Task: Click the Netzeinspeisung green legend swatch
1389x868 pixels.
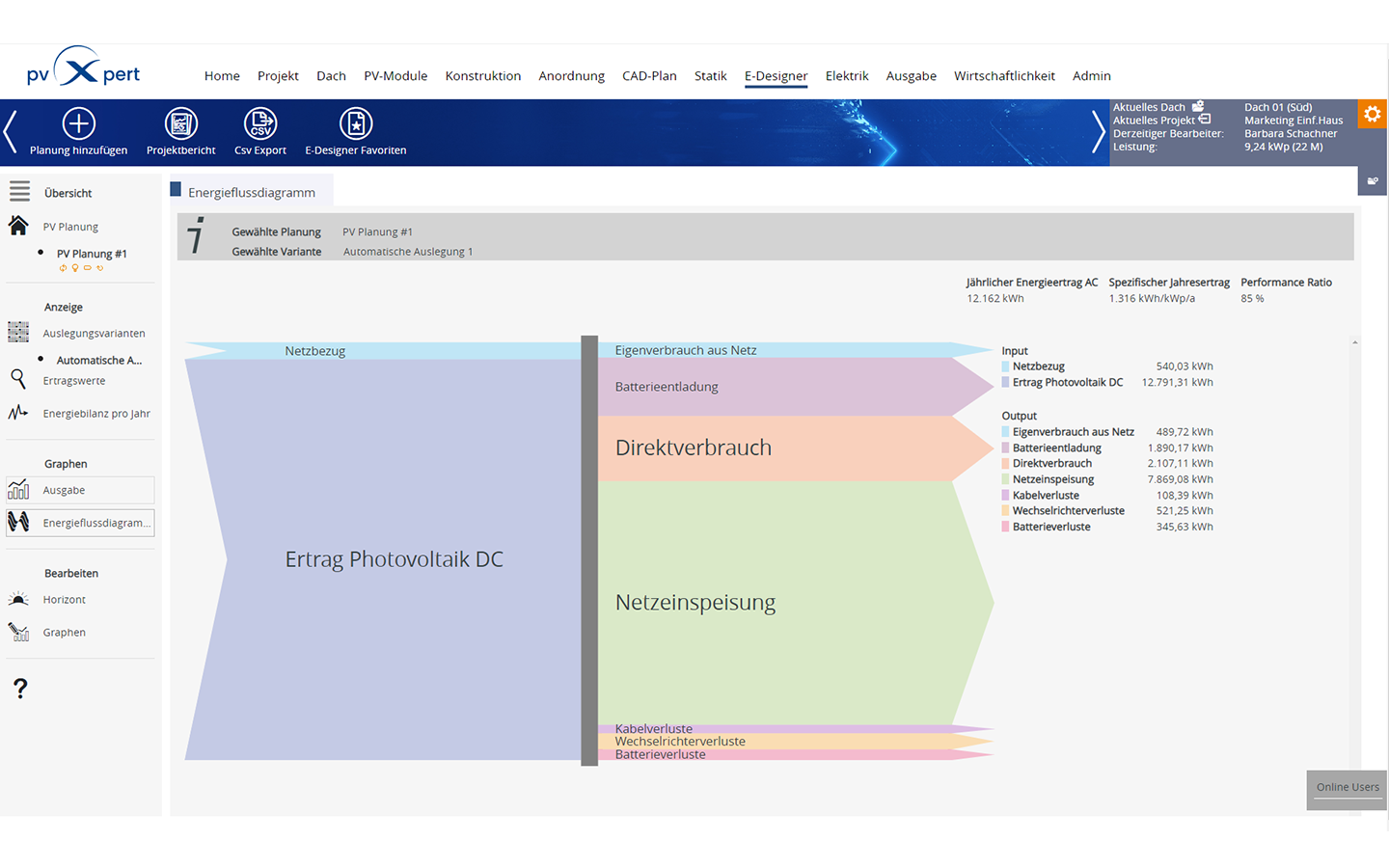Action: pyautogui.click(x=1005, y=479)
